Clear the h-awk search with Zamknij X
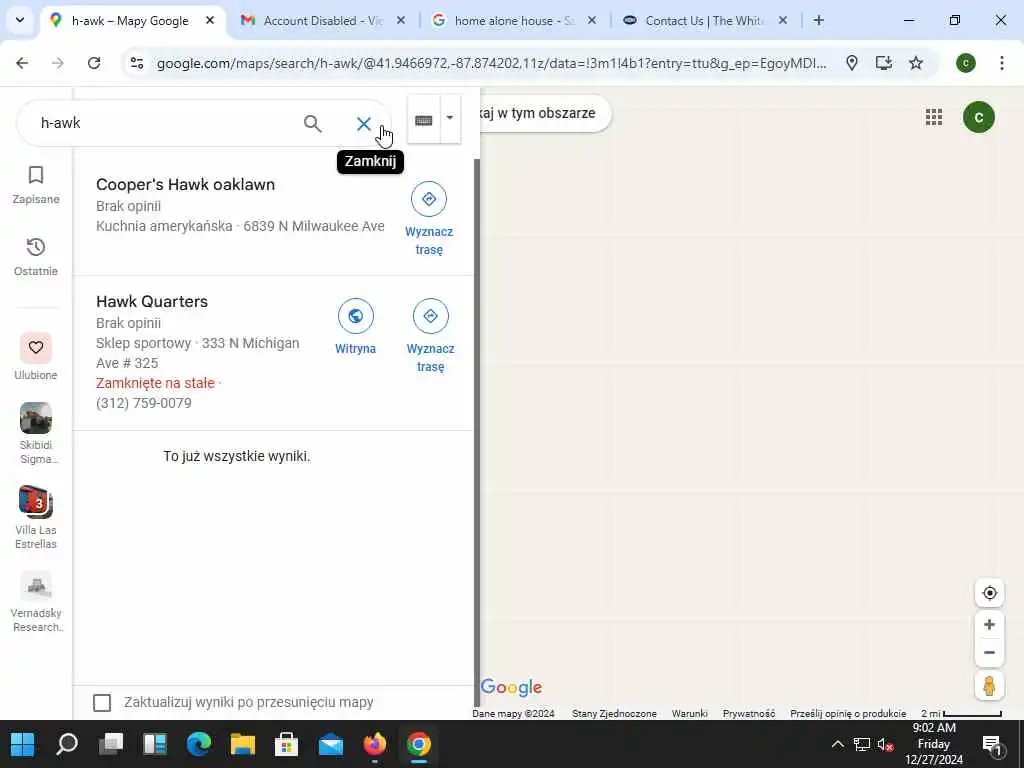The image size is (1024, 768). pyautogui.click(x=364, y=123)
